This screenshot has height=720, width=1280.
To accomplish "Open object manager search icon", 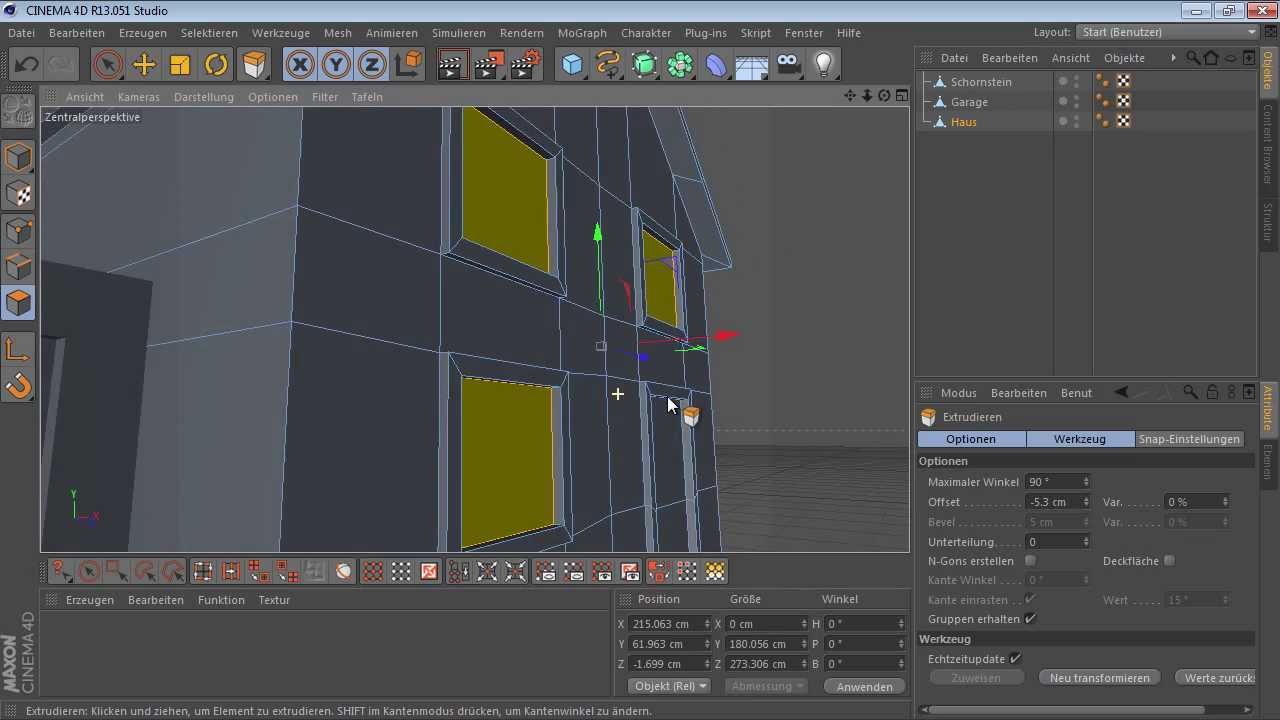I will (1193, 58).
